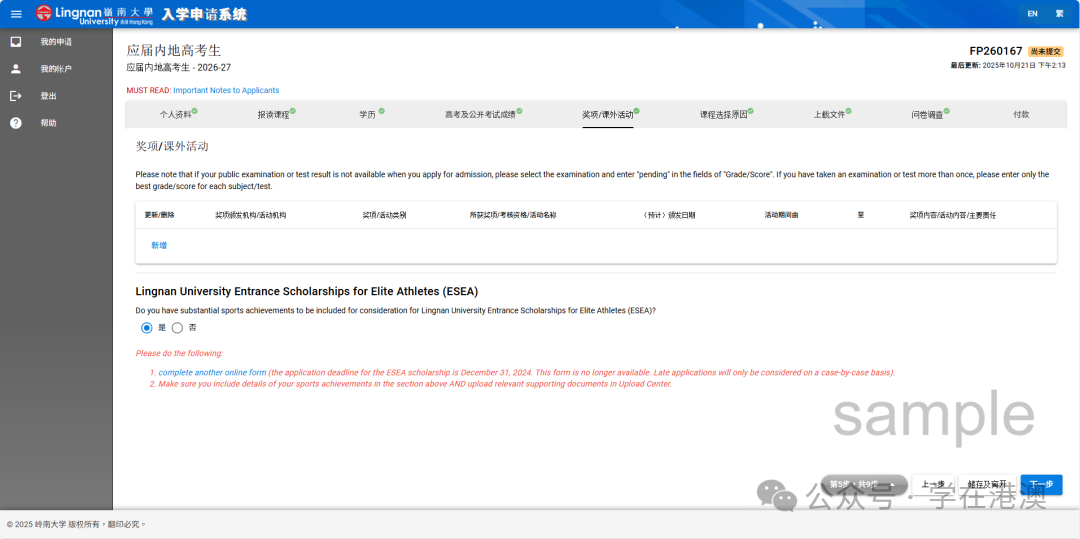Open the hamburger menu icon
This screenshot has width=1080, height=539.
click(16, 14)
